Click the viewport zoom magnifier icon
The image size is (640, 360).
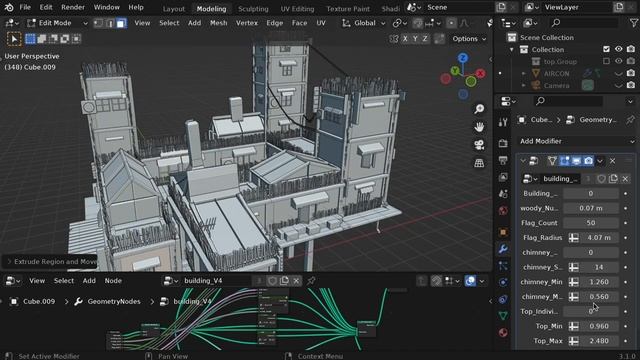coord(479,109)
